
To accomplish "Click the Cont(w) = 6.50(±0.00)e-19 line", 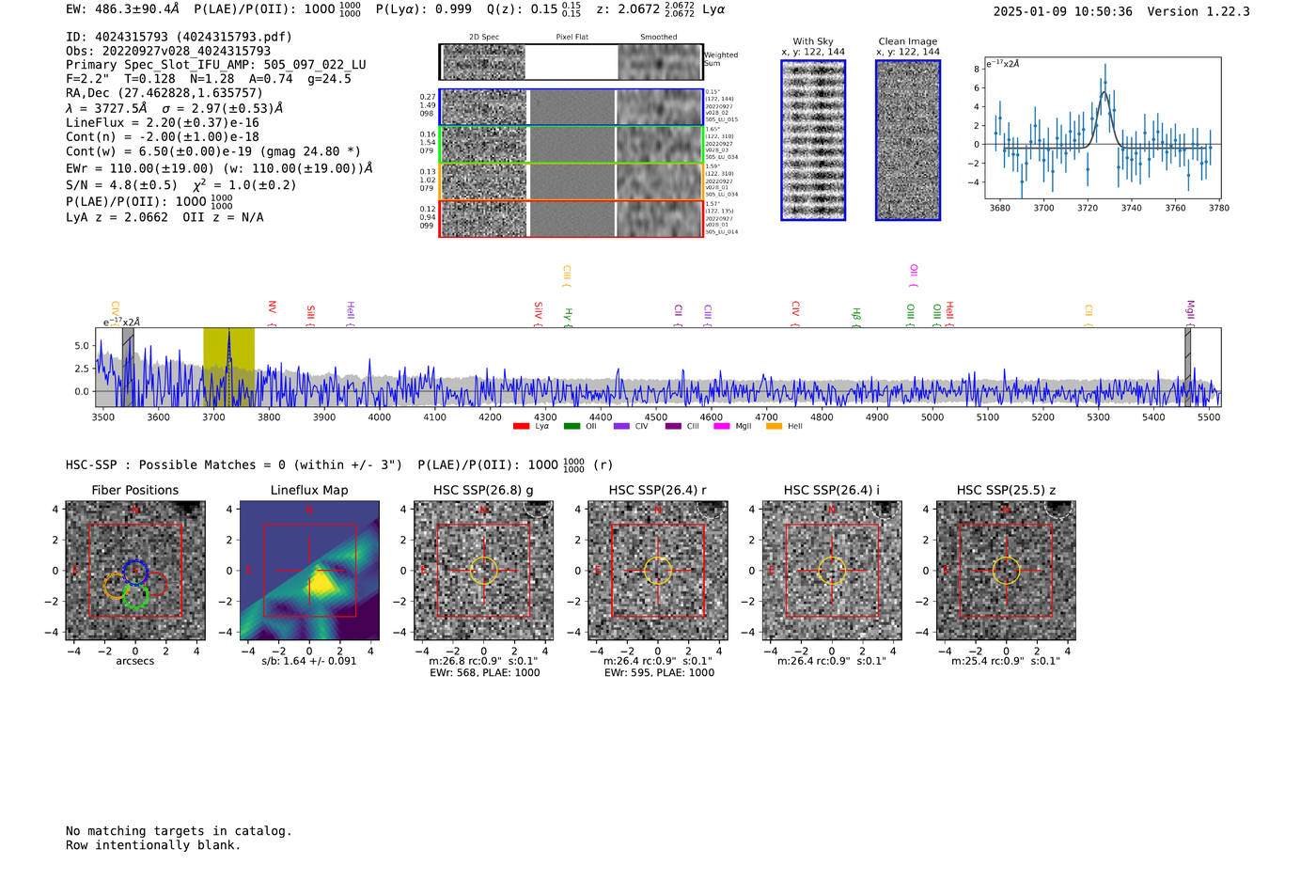I will (213, 150).
